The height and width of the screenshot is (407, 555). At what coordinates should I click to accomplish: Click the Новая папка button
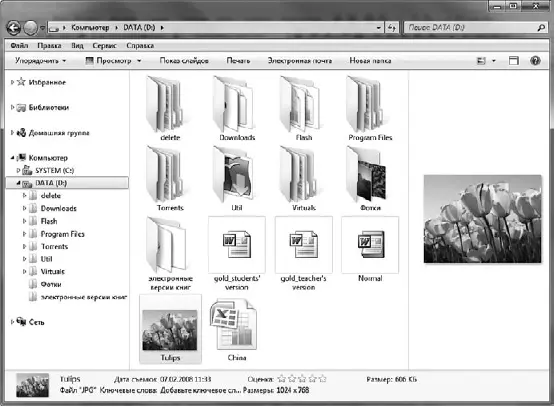(x=370, y=61)
